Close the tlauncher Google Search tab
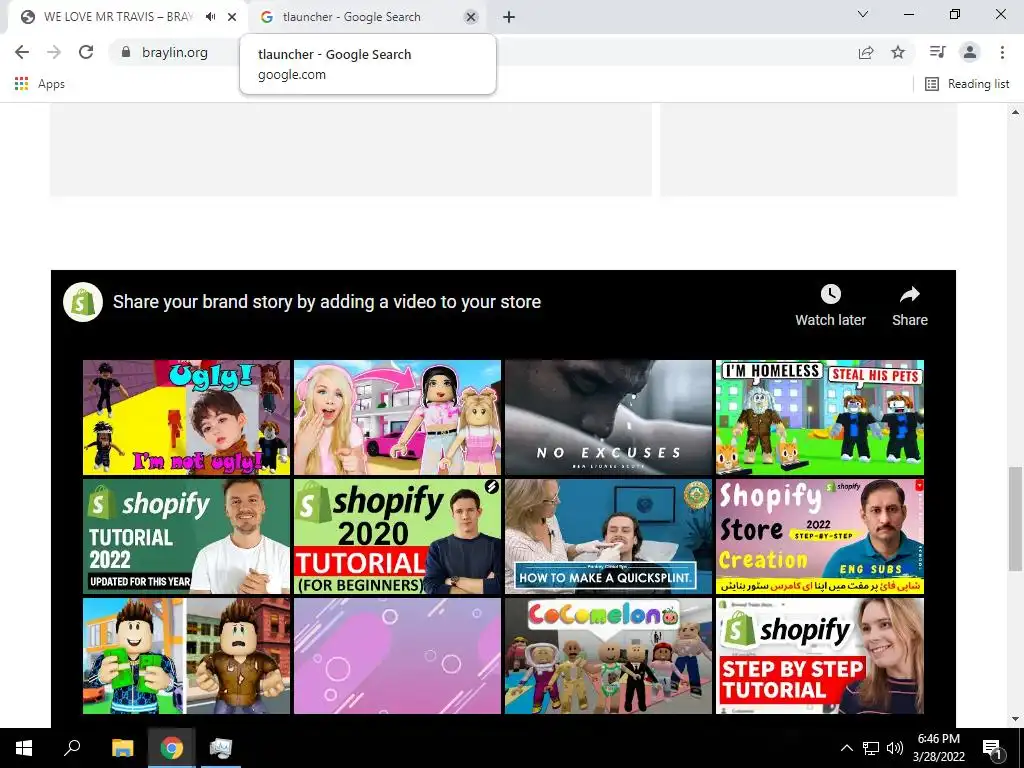This screenshot has height=768, width=1024. click(471, 18)
